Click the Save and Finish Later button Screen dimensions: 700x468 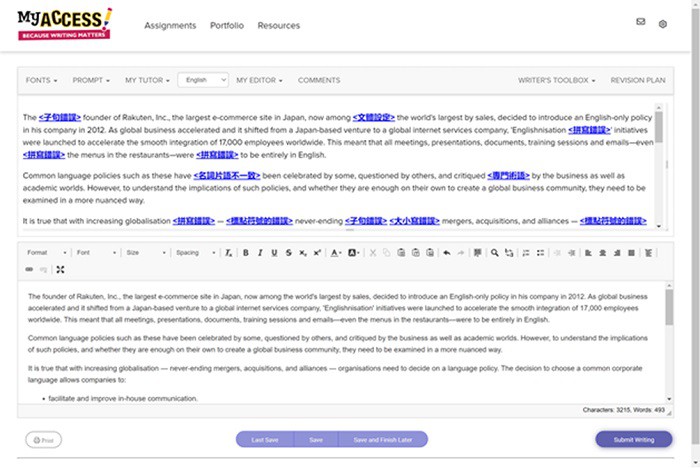pyautogui.click(x=382, y=439)
